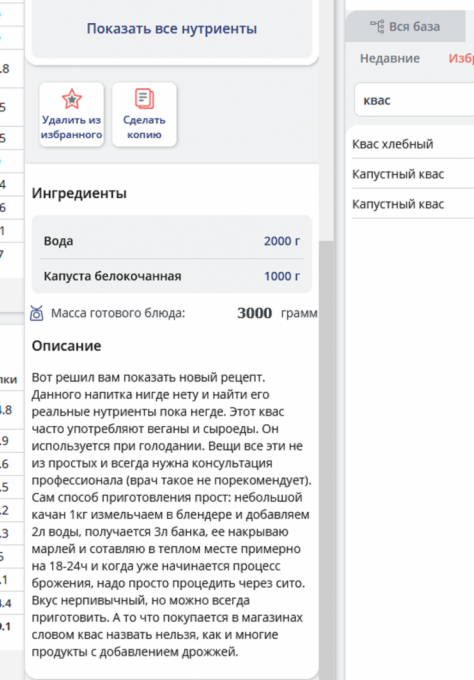Click the 'Описание' heading

point(66,346)
